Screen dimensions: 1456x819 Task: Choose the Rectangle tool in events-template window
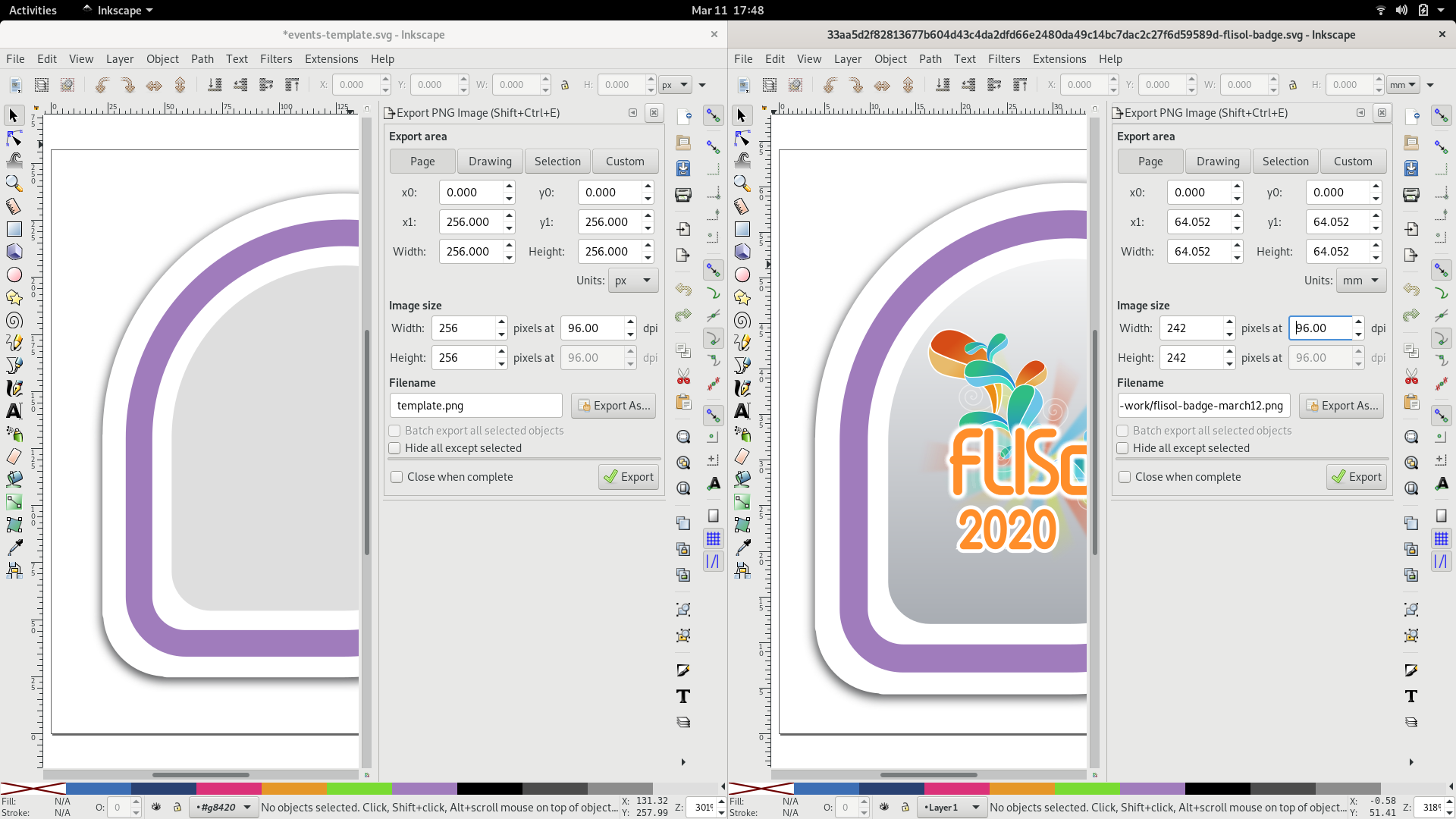coord(14,229)
